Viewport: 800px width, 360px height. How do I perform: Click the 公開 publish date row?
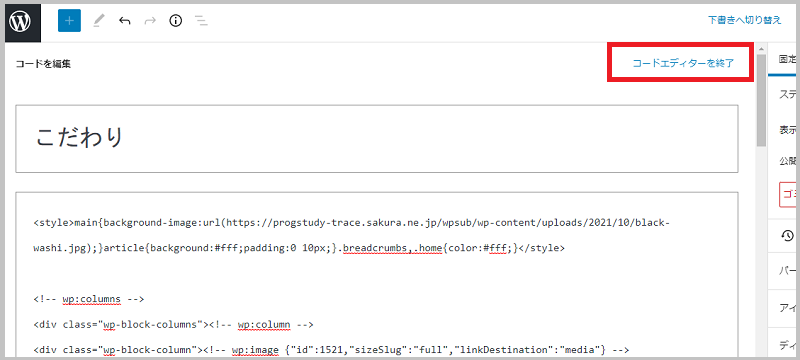[788, 161]
